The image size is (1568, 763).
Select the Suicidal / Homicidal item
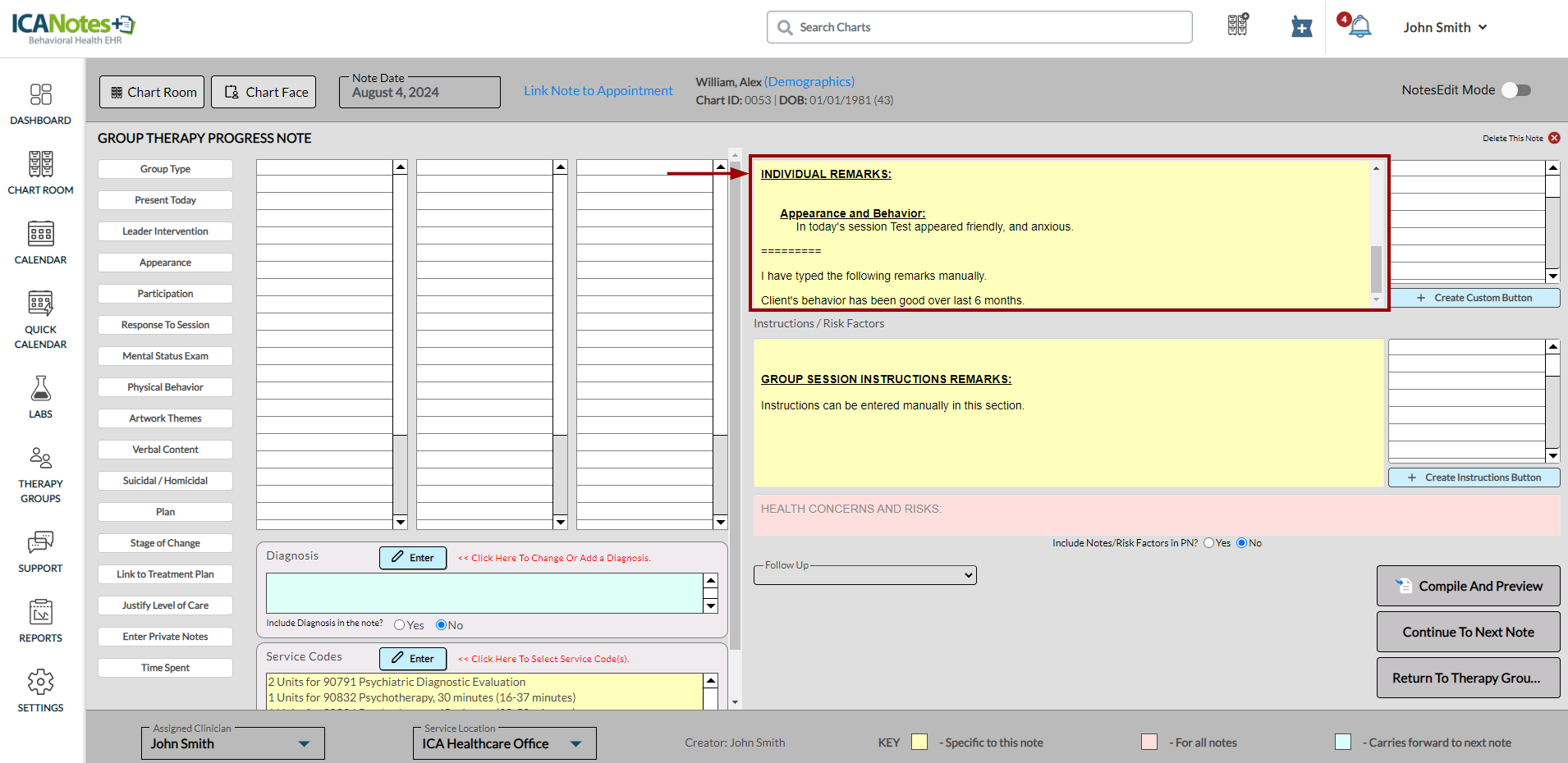165,481
